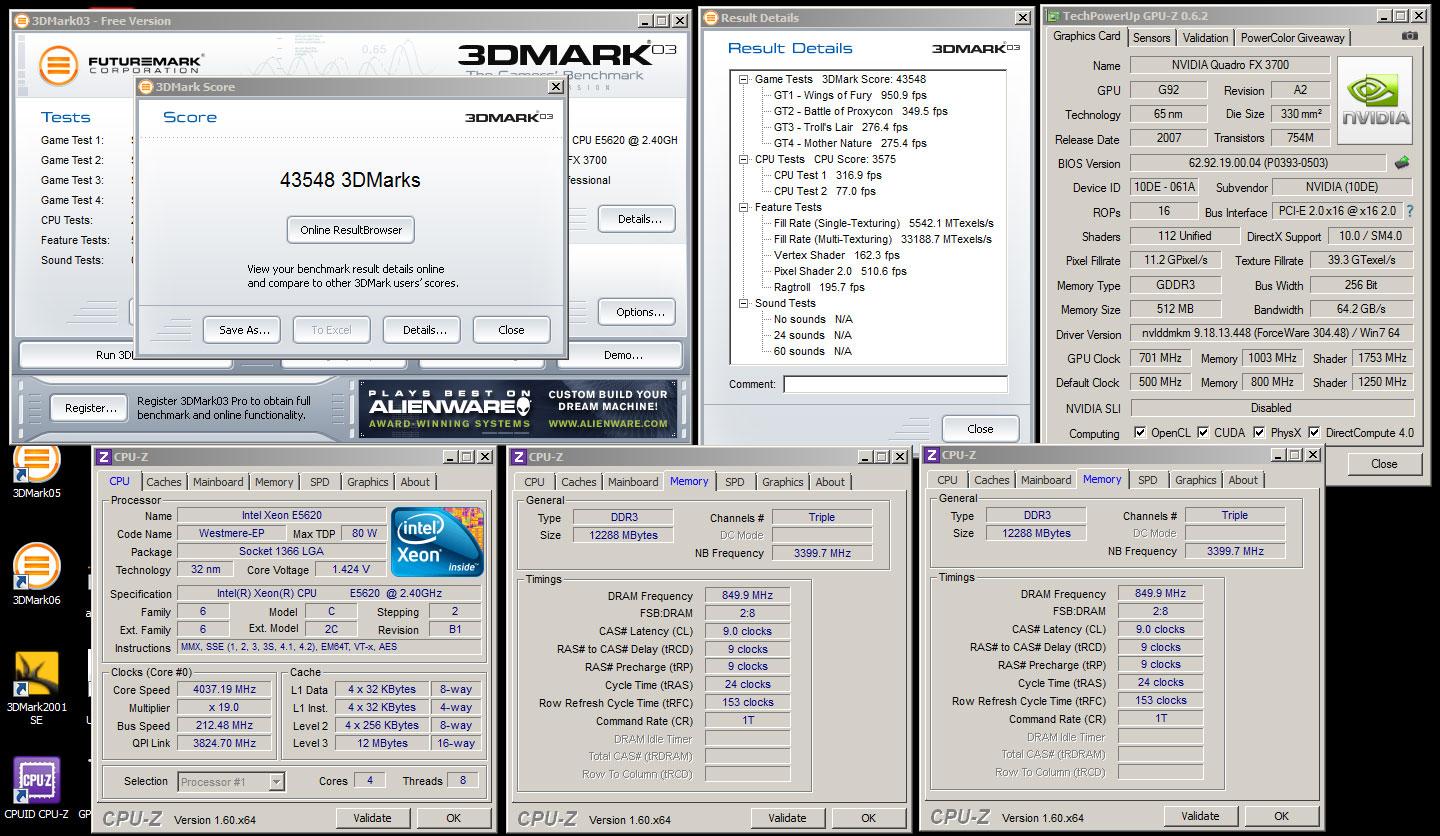Image resolution: width=1440 pixels, height=836 pixels.
Task: Launch the 3DMark2001 SE desktop shortcut
Action: pyautogui.click(x=37, y=687)
